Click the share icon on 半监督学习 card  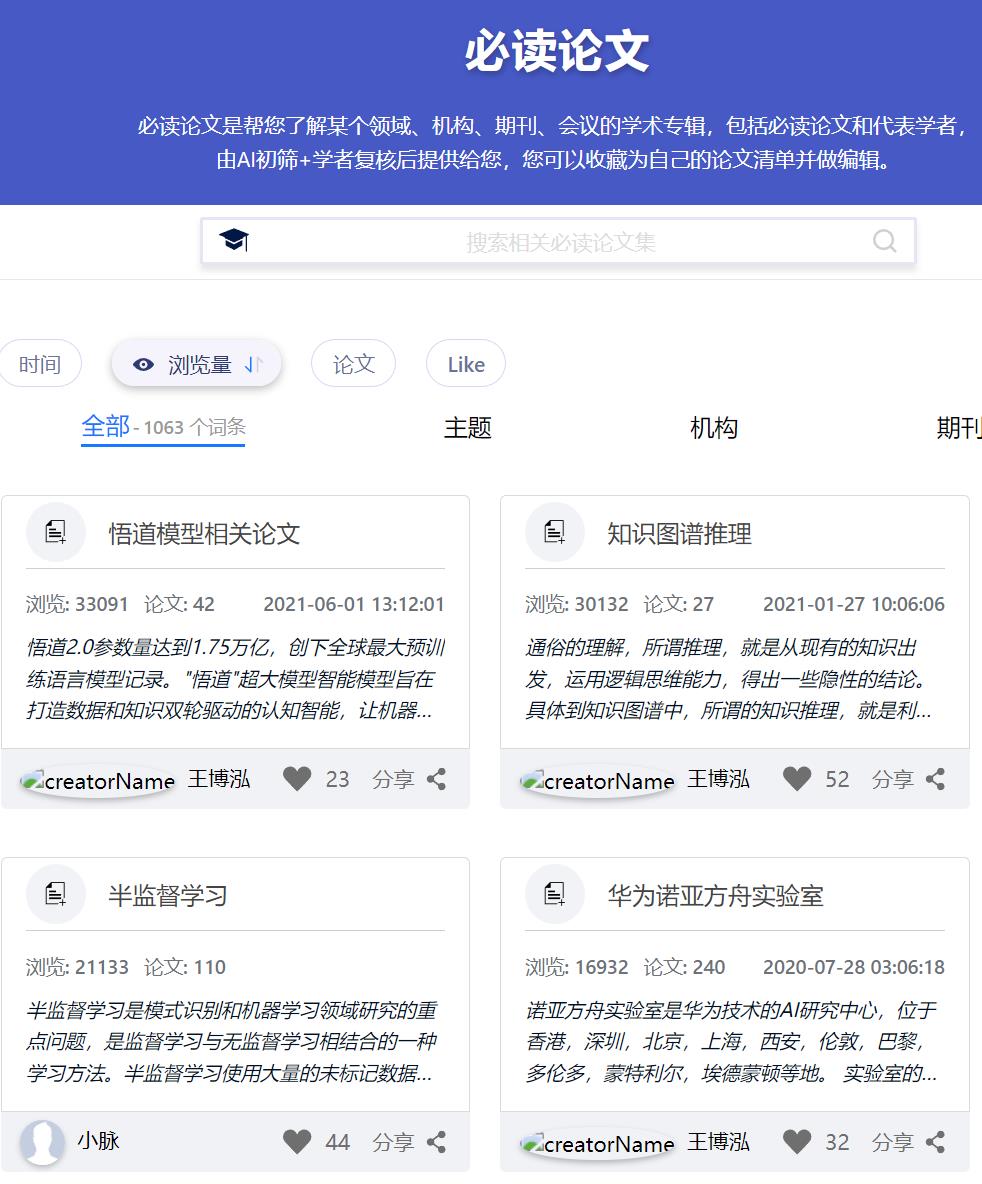pos(437,1141)
